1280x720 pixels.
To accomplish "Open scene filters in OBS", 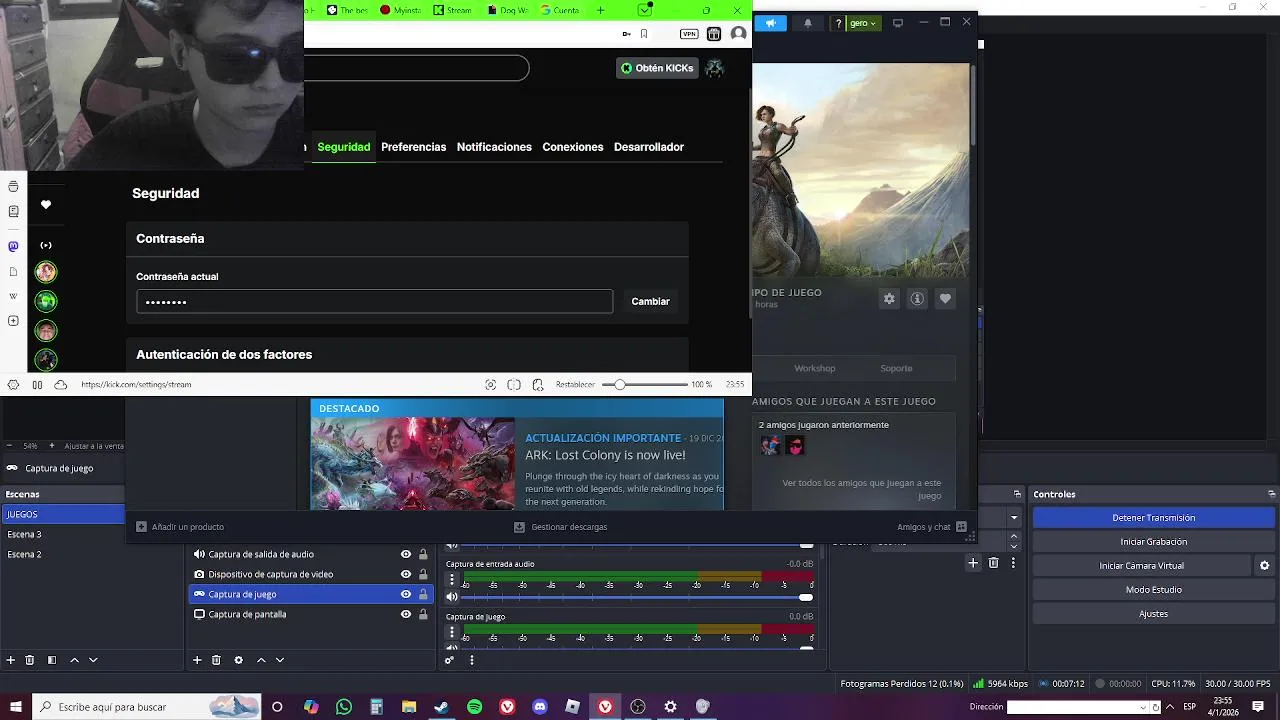I will 51,660.
